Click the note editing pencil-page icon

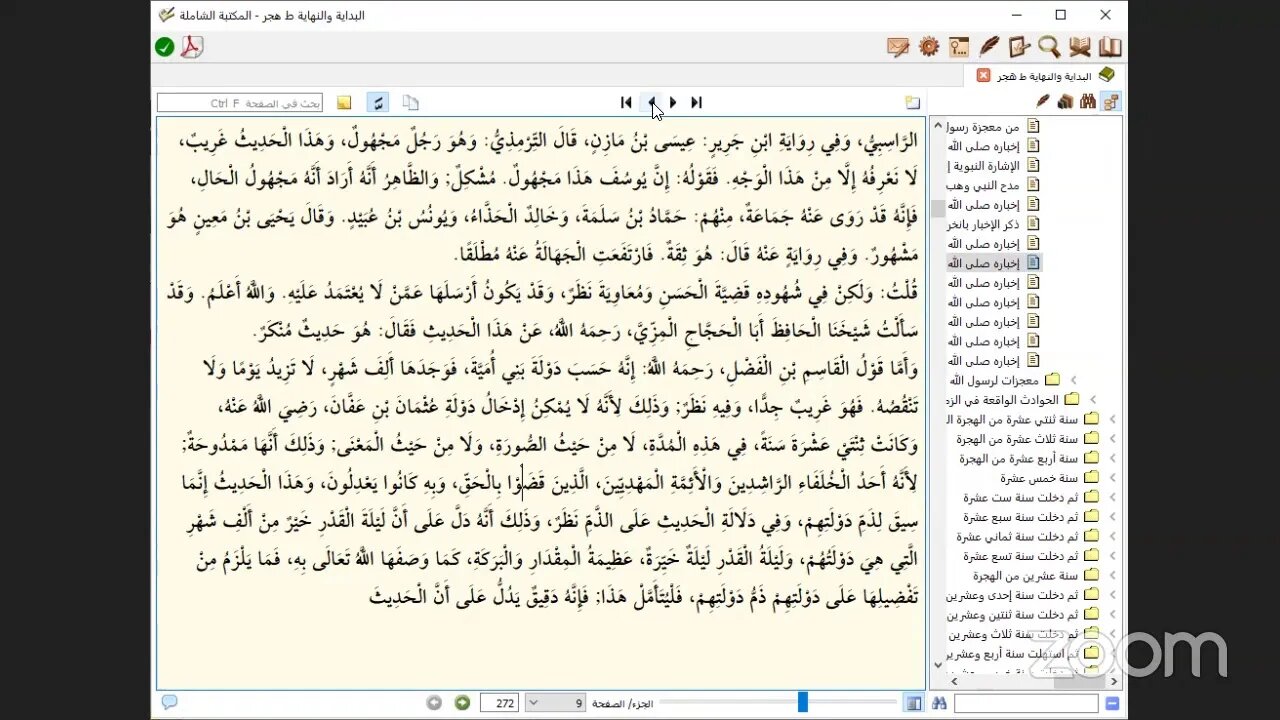pyautogui.click(x=1019, y=47)
